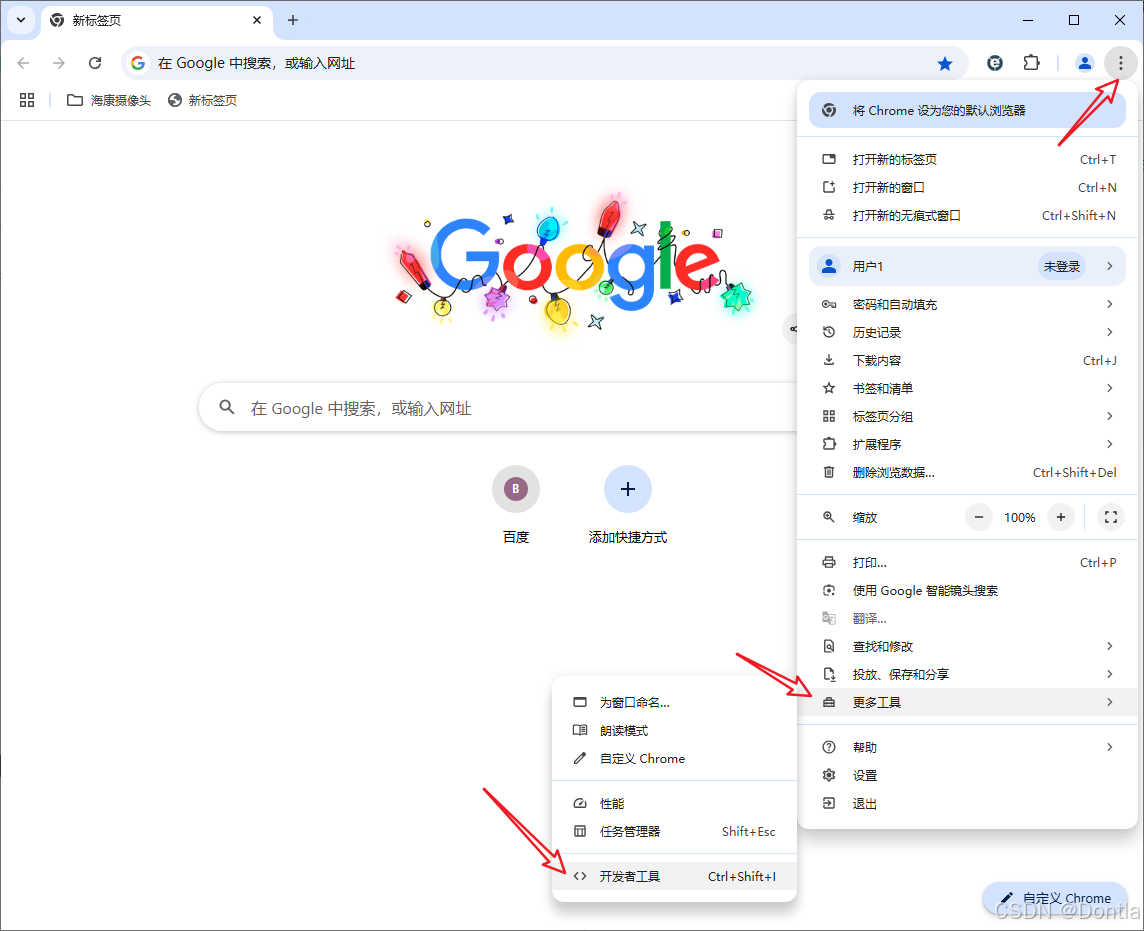1144x931 pixels.
Task: Expand 帮助 submenu
Action: pos(967,747)
